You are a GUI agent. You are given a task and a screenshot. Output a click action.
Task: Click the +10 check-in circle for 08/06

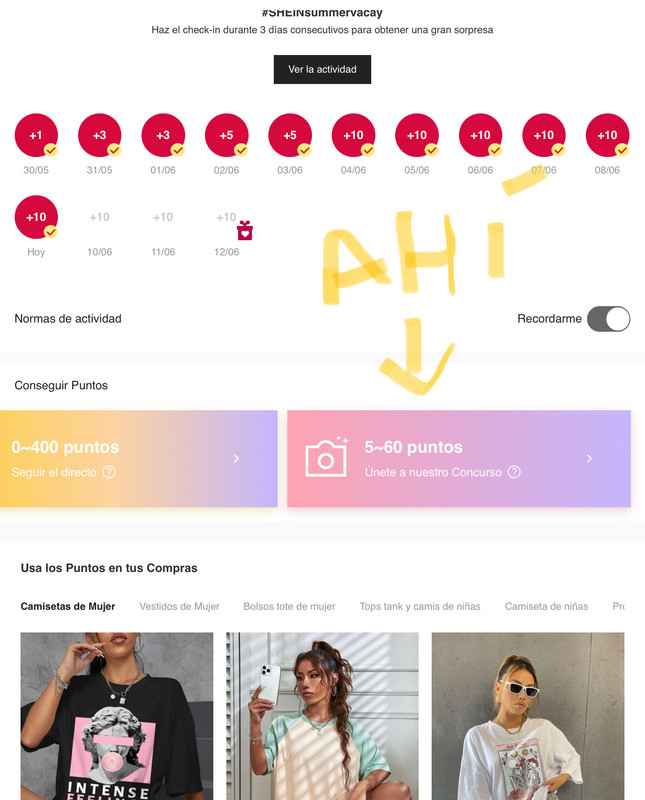coord(607,135)
